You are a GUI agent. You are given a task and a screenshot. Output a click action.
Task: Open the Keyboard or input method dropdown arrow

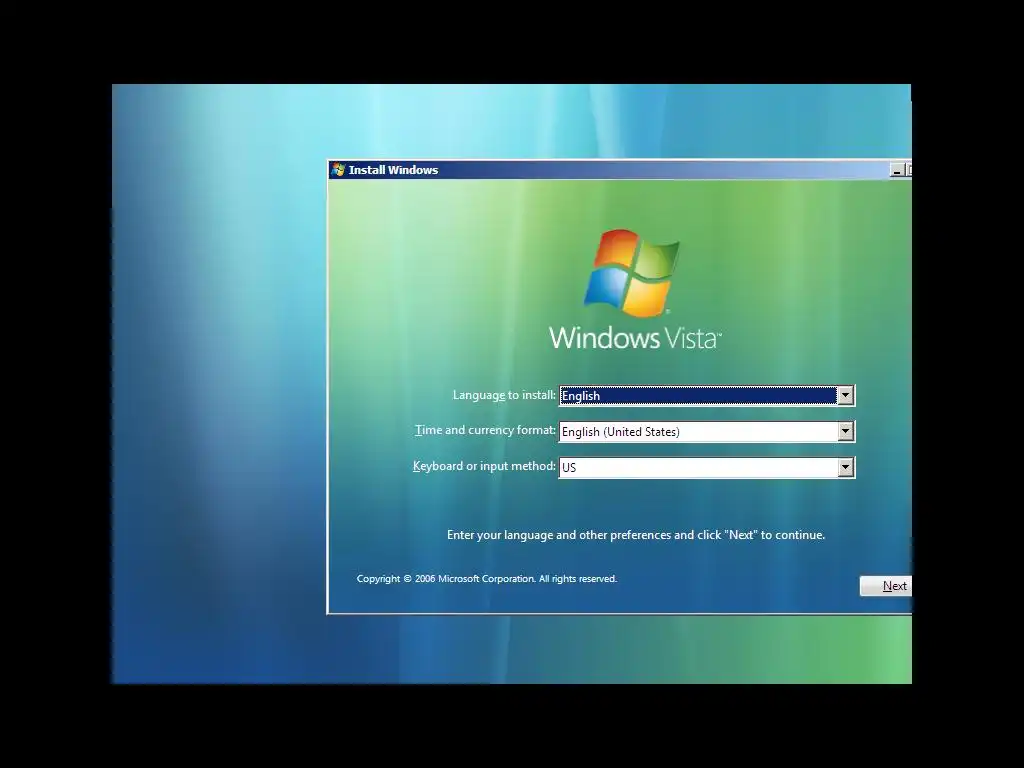click(x=845, y=467)
